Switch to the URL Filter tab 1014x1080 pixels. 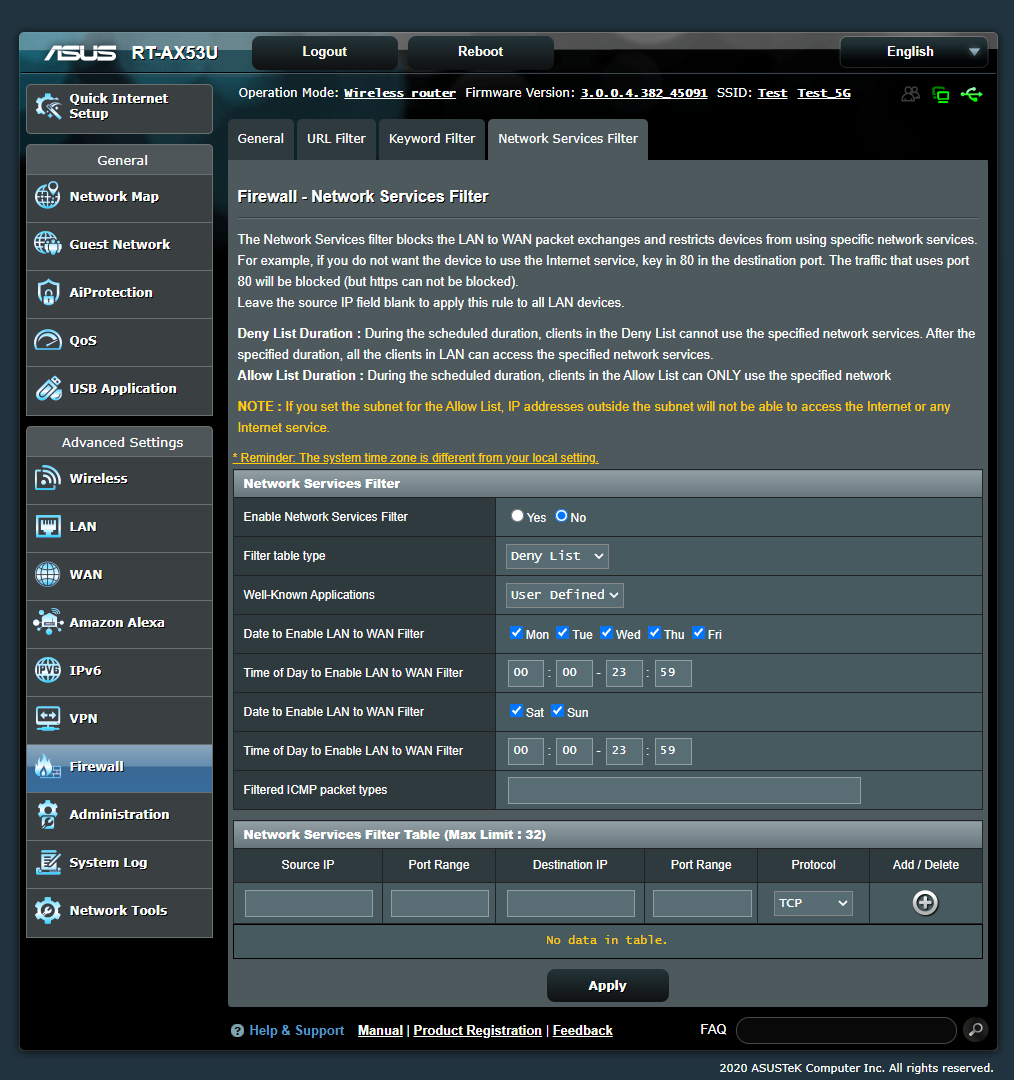[336, 139]
